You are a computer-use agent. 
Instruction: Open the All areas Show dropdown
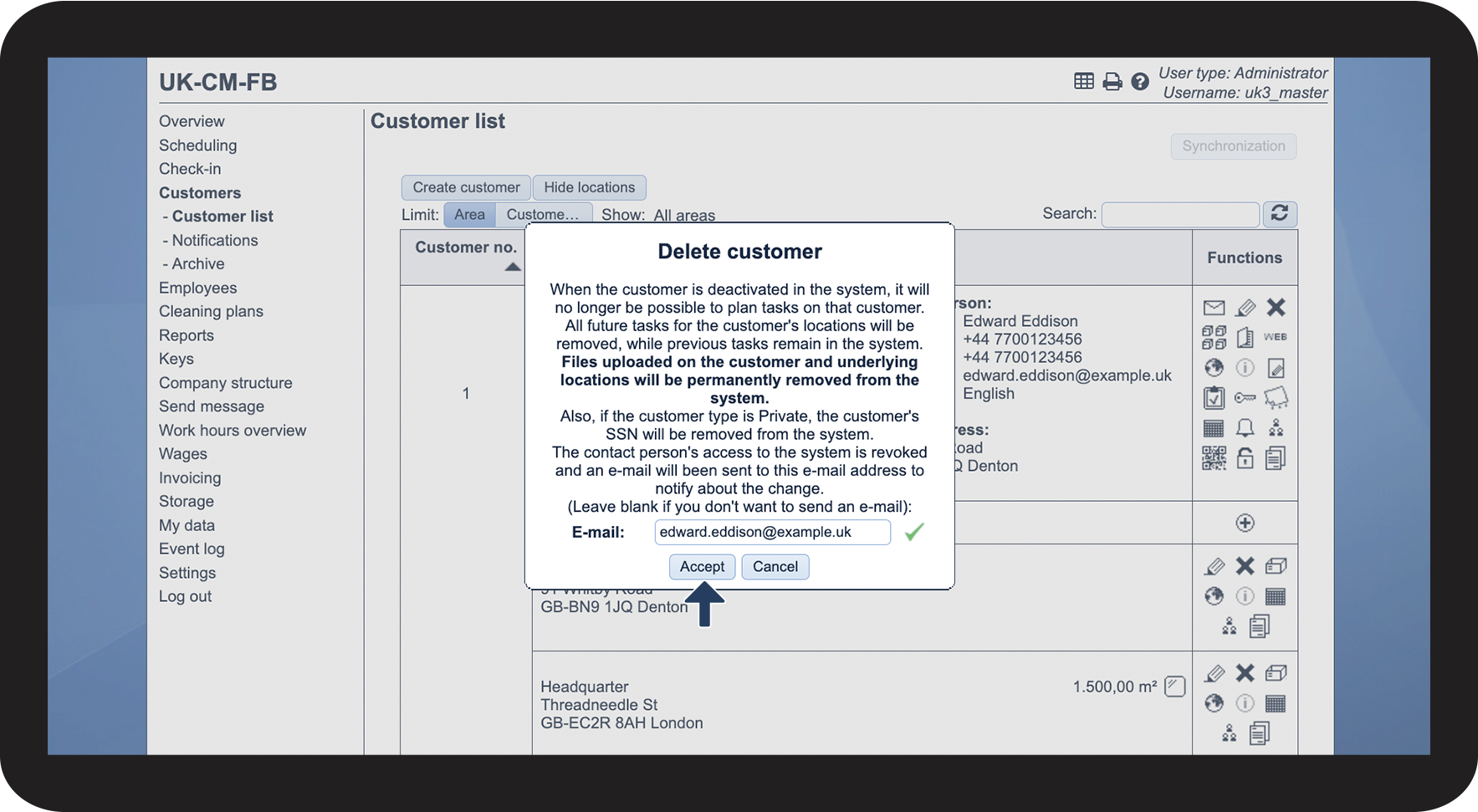[683, 216]
